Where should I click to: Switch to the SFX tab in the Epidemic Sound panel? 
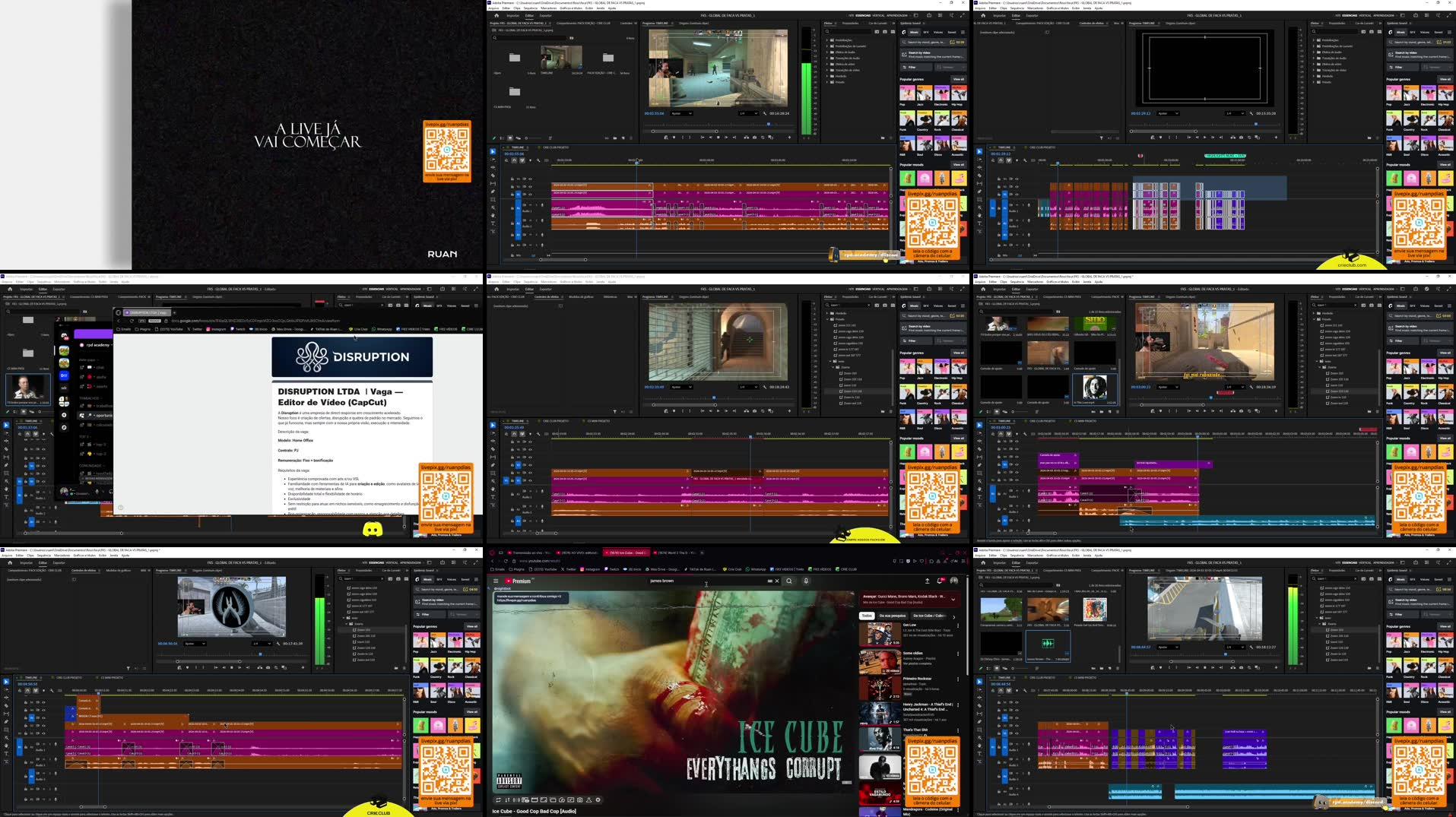tap(925, 33)
